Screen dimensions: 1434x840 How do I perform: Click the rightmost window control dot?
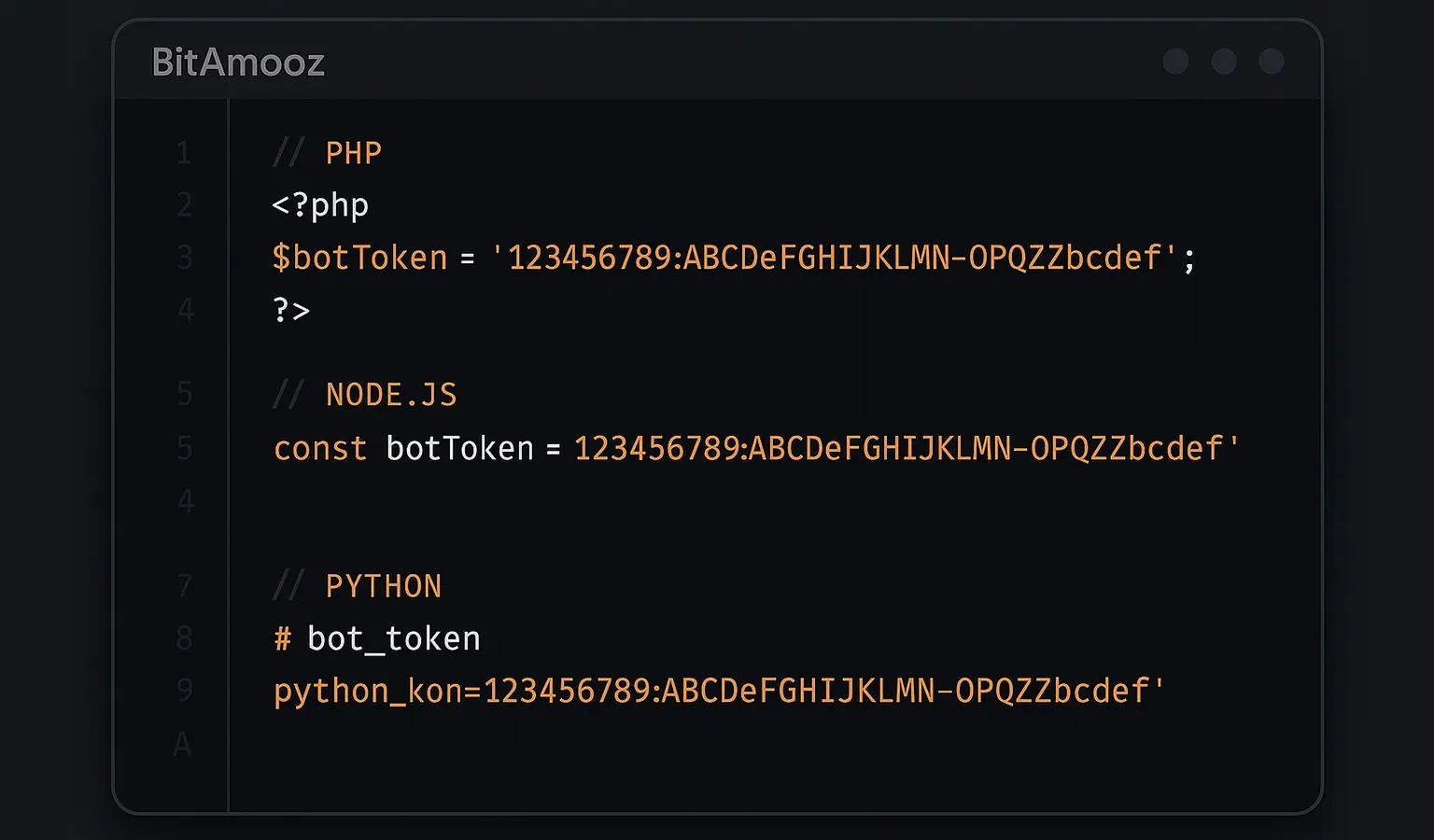1271,62
